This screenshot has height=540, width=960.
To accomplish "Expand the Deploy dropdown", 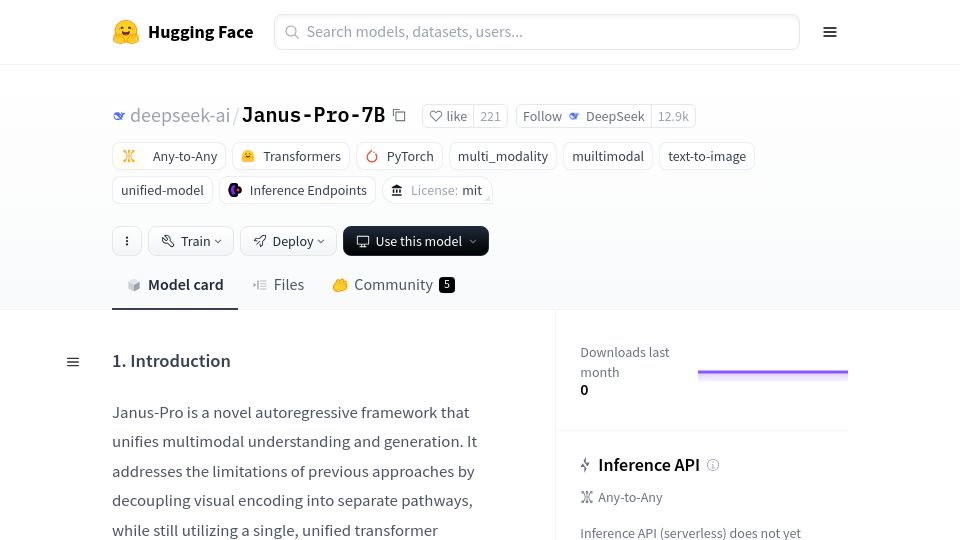I will coord(288,241).
